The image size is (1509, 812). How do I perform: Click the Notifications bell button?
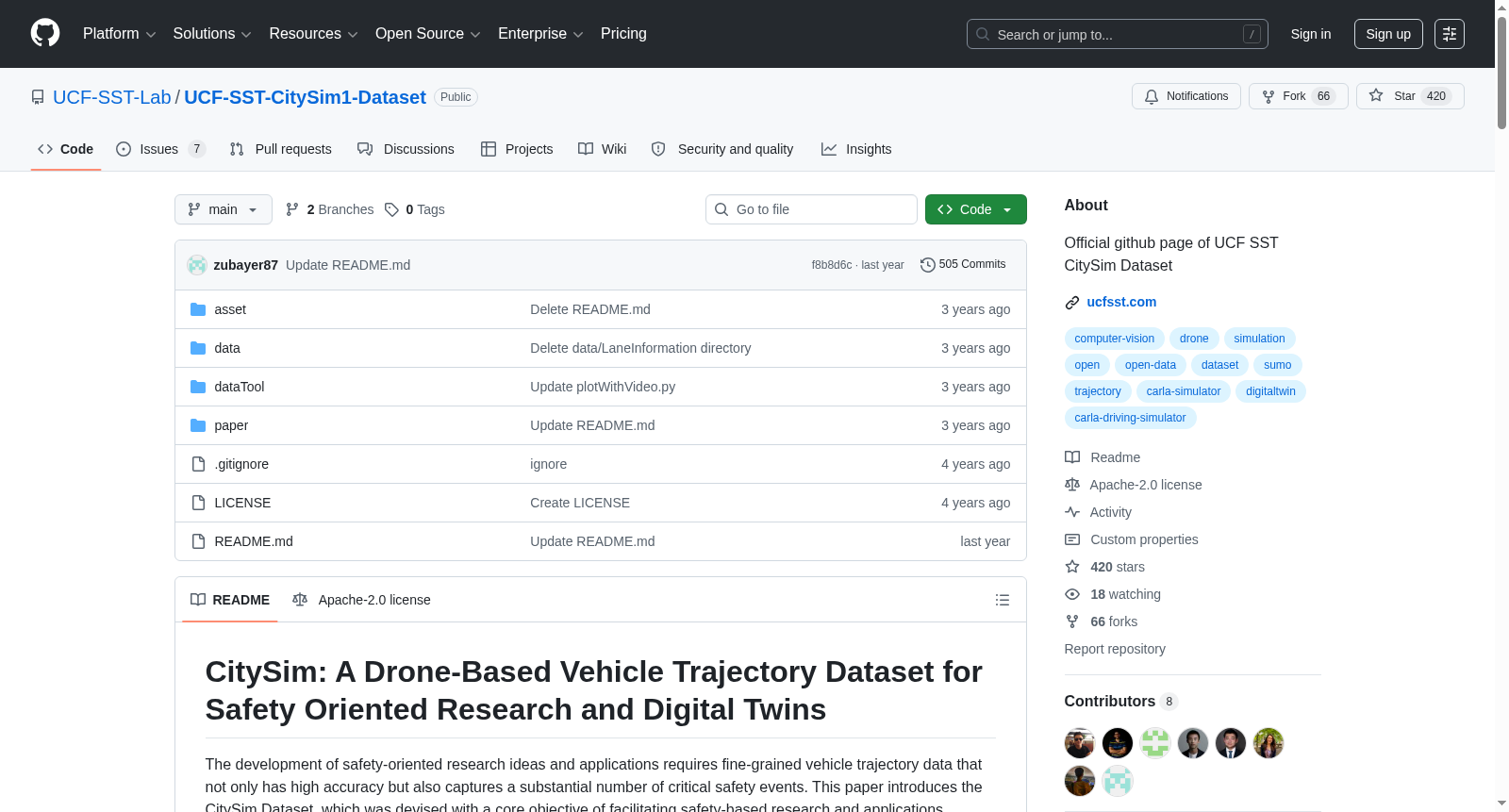[1186, 96]
